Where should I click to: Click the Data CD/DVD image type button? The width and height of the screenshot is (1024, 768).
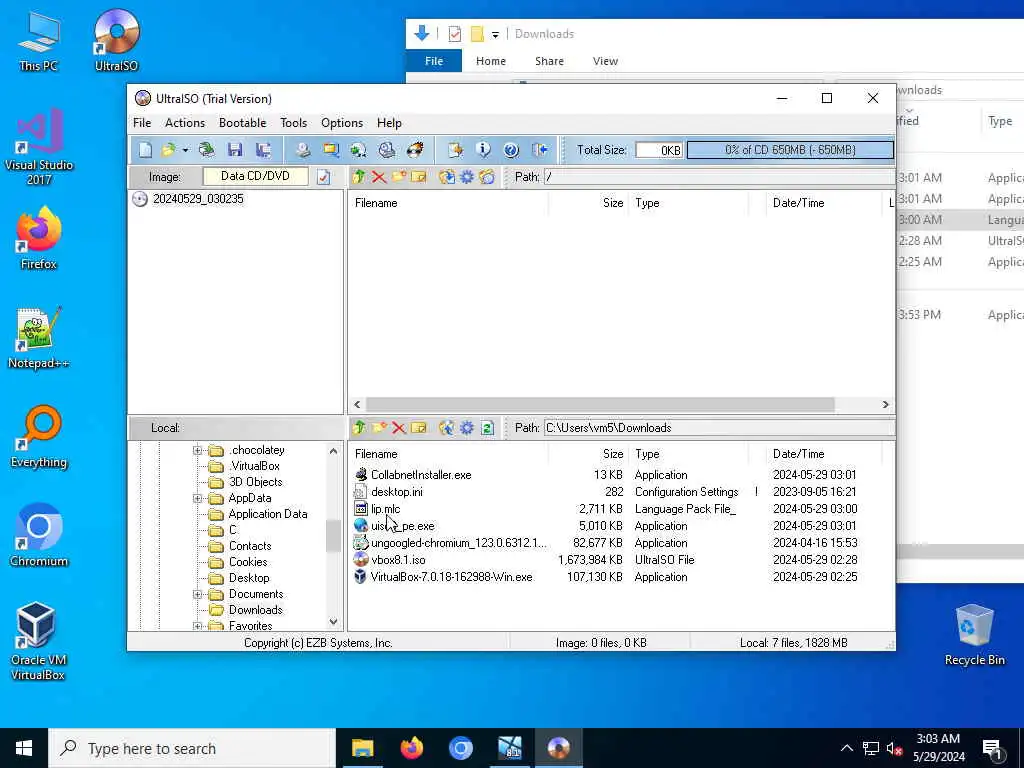tap(255, 176)
